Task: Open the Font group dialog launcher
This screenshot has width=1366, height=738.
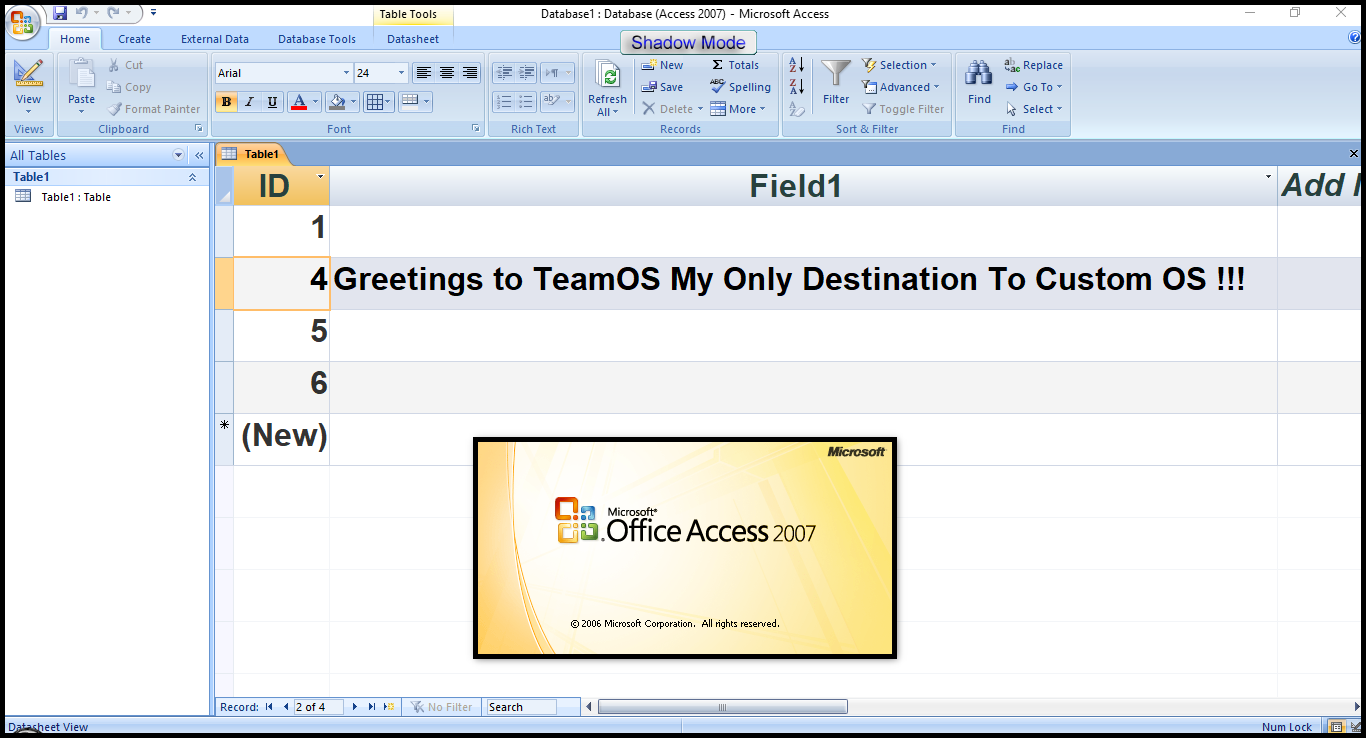Action: tap(474, 129)
